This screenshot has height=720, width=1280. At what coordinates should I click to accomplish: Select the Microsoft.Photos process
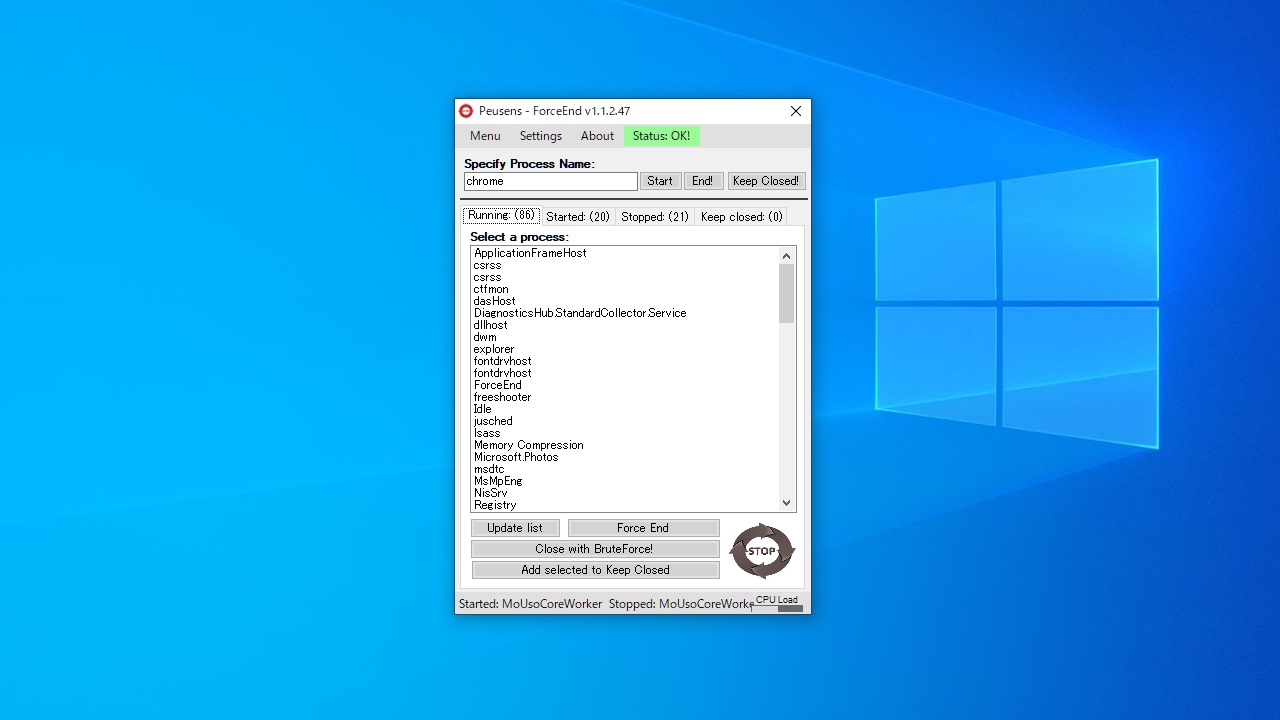point(516,457)
